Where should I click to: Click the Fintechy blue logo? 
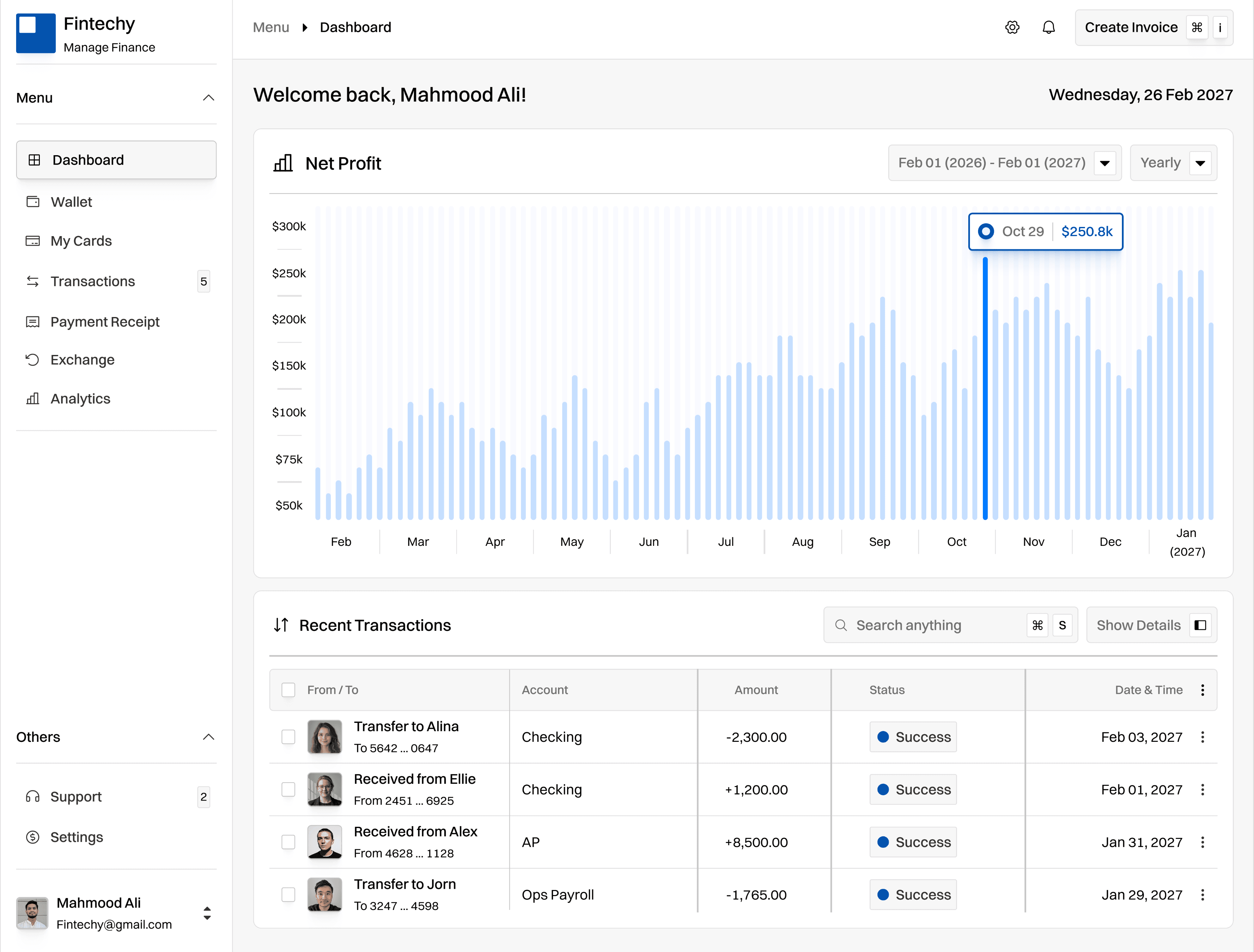point(36,33)
